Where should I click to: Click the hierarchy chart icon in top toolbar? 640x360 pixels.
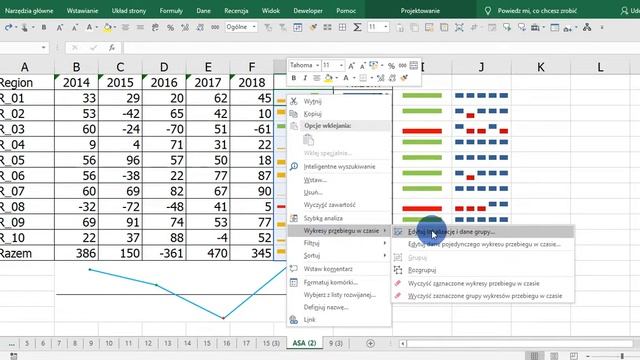[x=587, y=27]
